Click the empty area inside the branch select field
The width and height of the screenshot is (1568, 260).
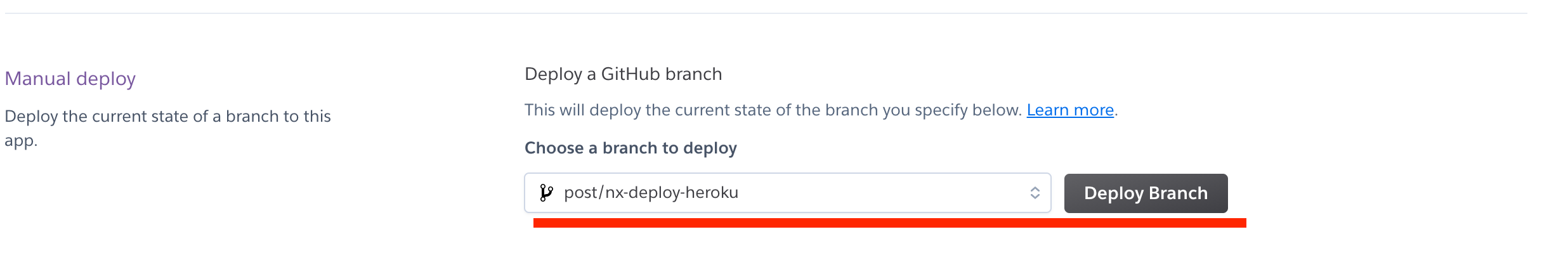(882, 193)
